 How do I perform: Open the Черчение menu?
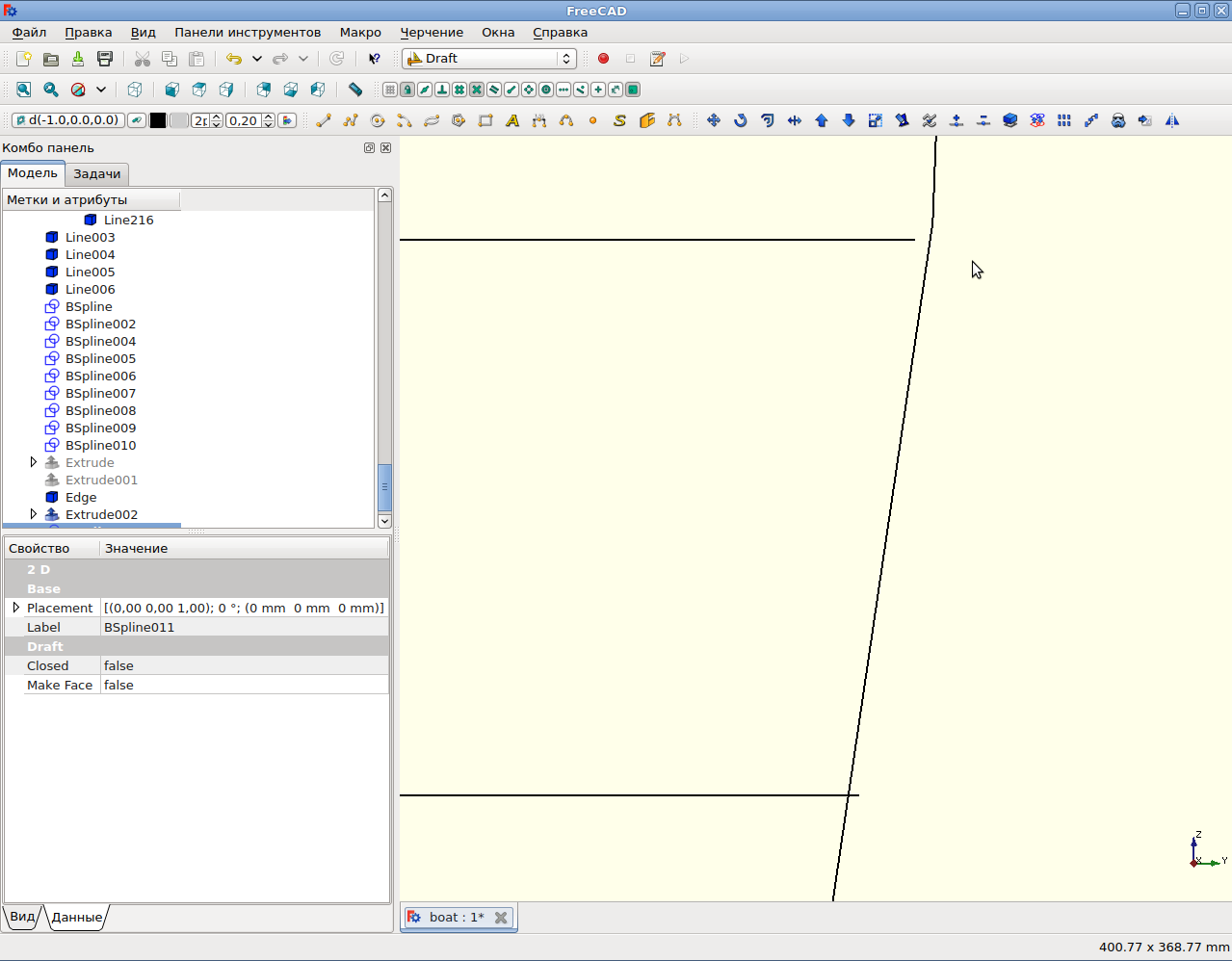pos(432,32)
